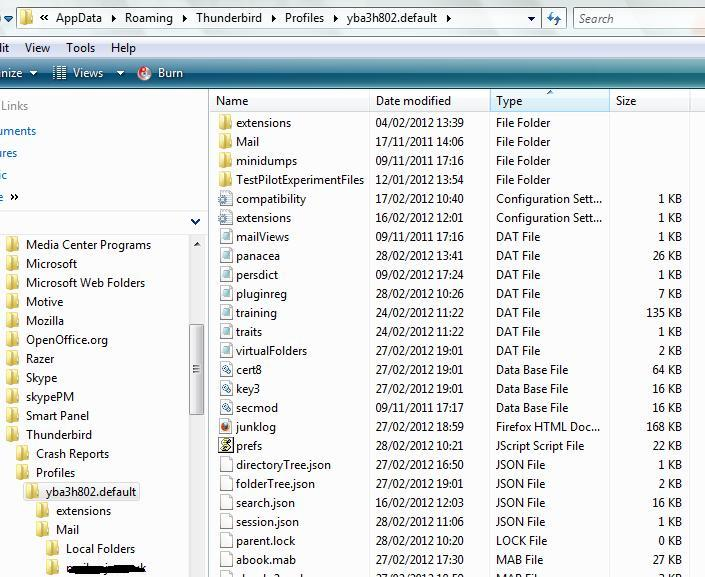This screenshot has height=577, width=705.
Task: Select OpenOffice.org in the folder tree
Action: [x=67, y=340]
